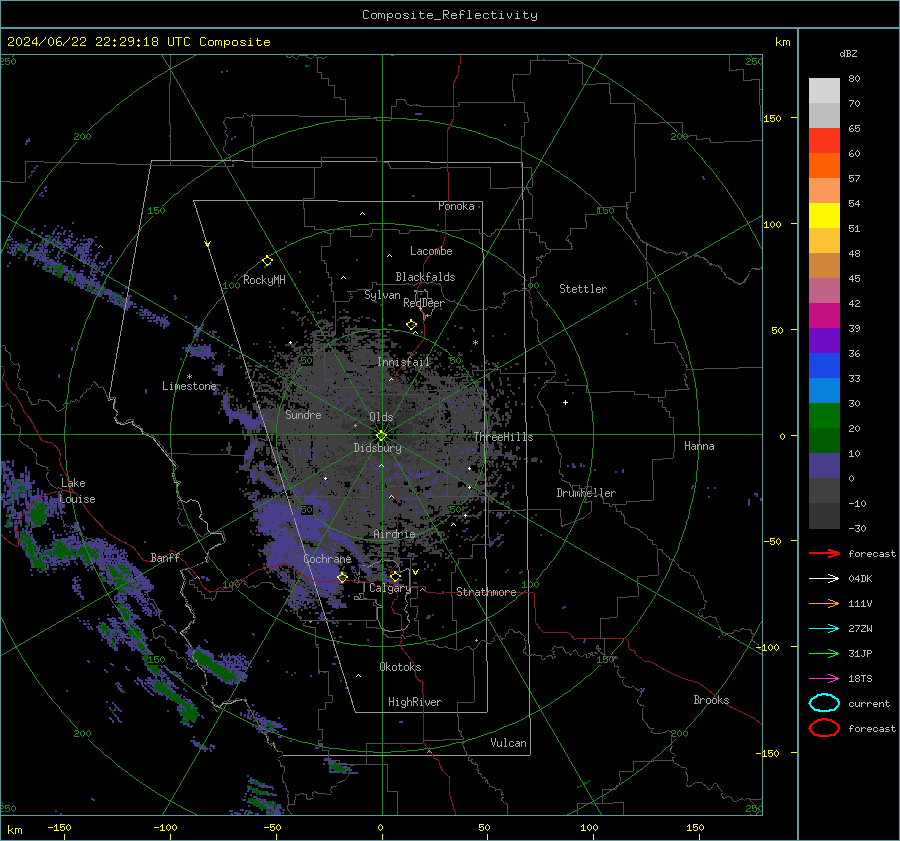Click the Lake Louise label
900x841 pixels.
77,491
